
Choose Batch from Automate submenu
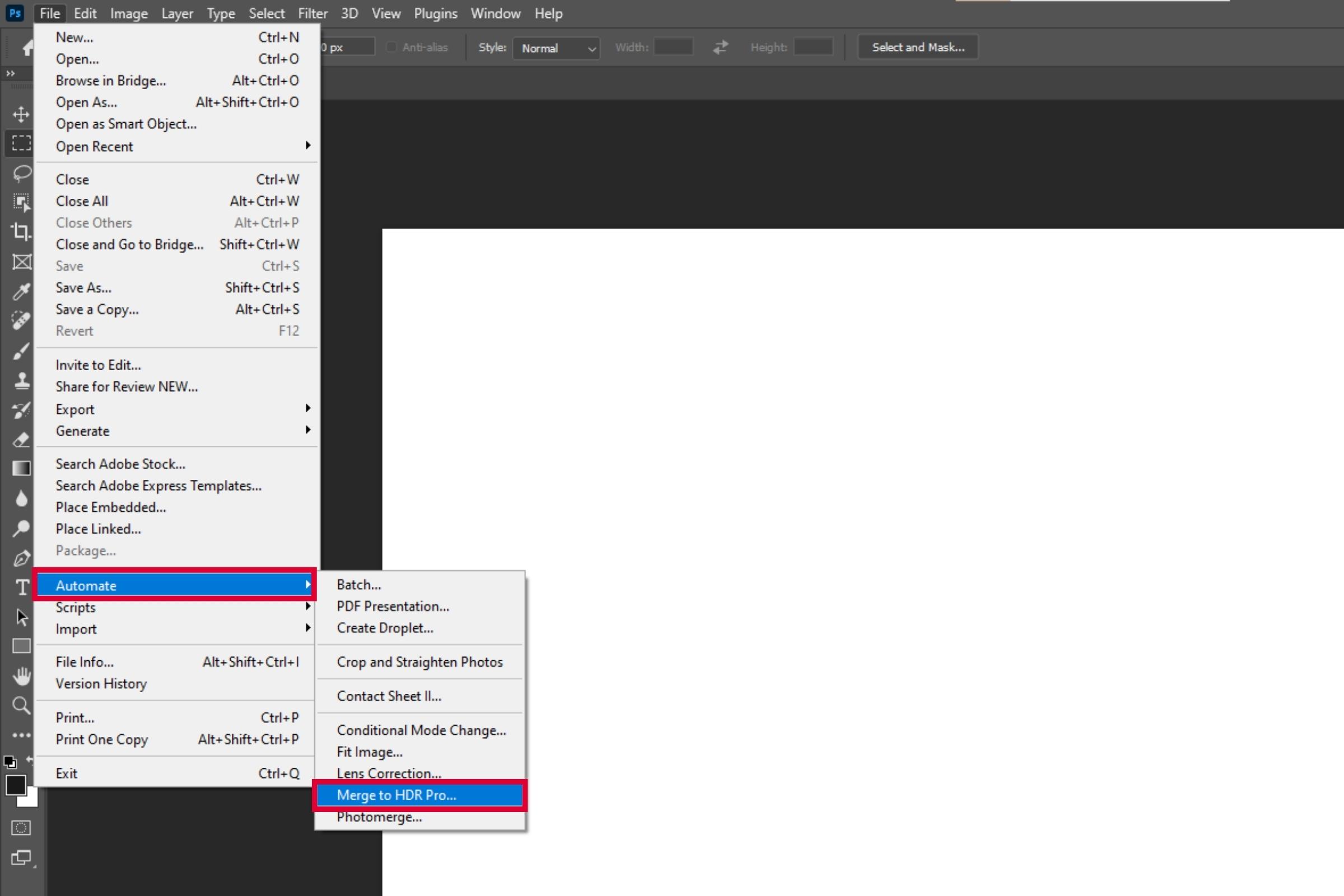419,585
